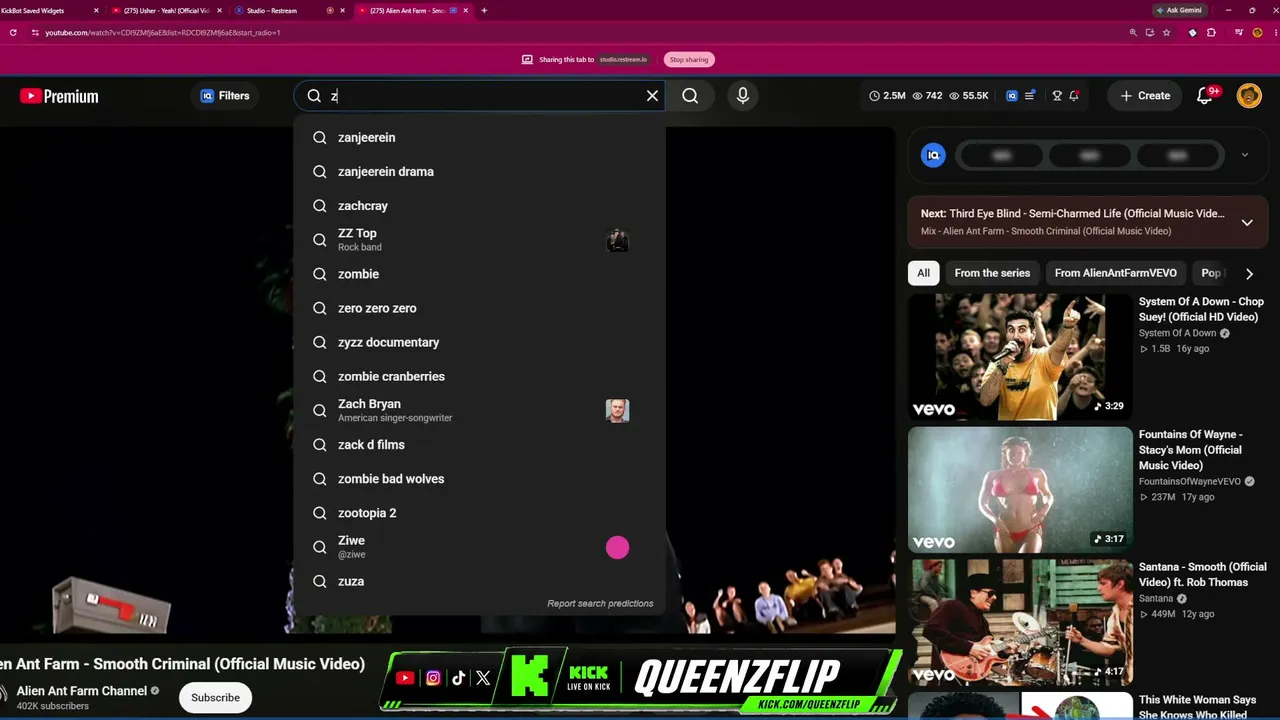Expand the Next: Third Eye Blind mix panel
This screenshot has width=1280, height=720.
1247,222
